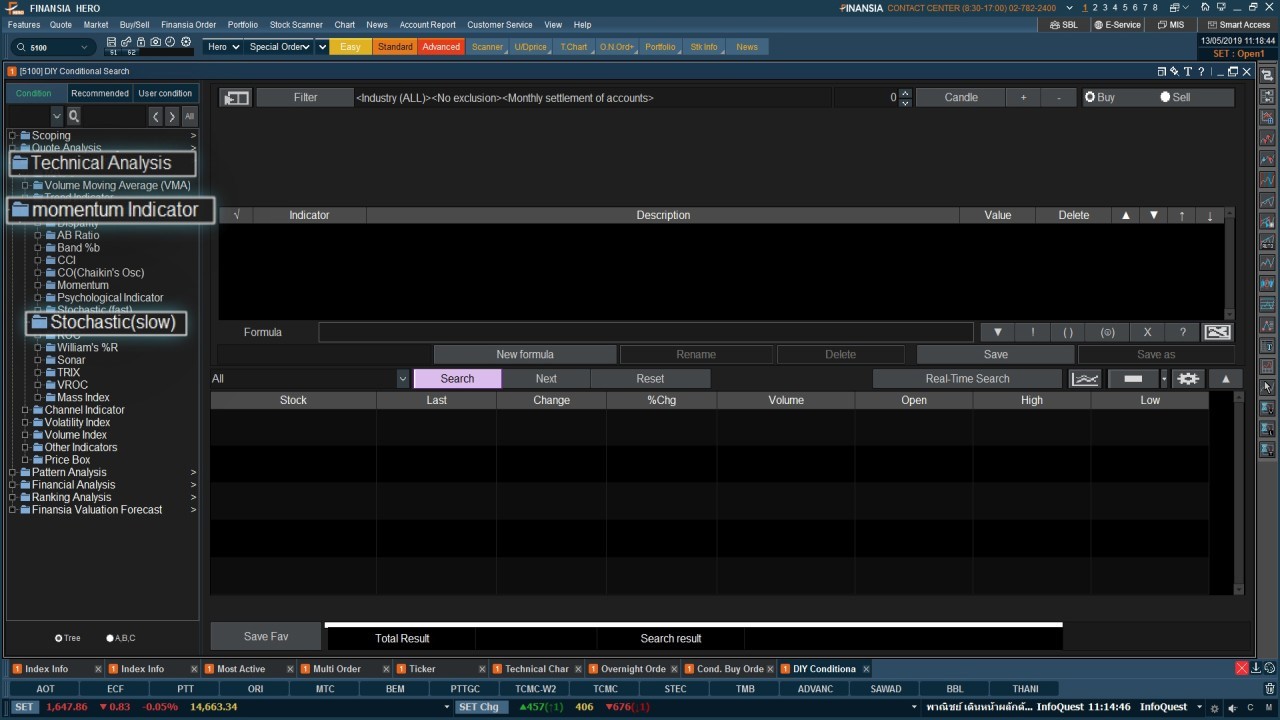The image size is (1280, 720).
Task: Click the save icon in the top toolbar
Action: (112, 43)
